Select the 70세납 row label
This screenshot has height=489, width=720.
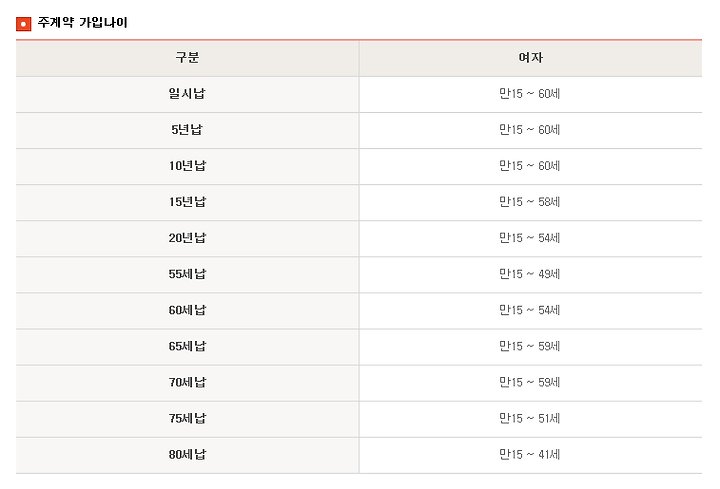point(187,382)
